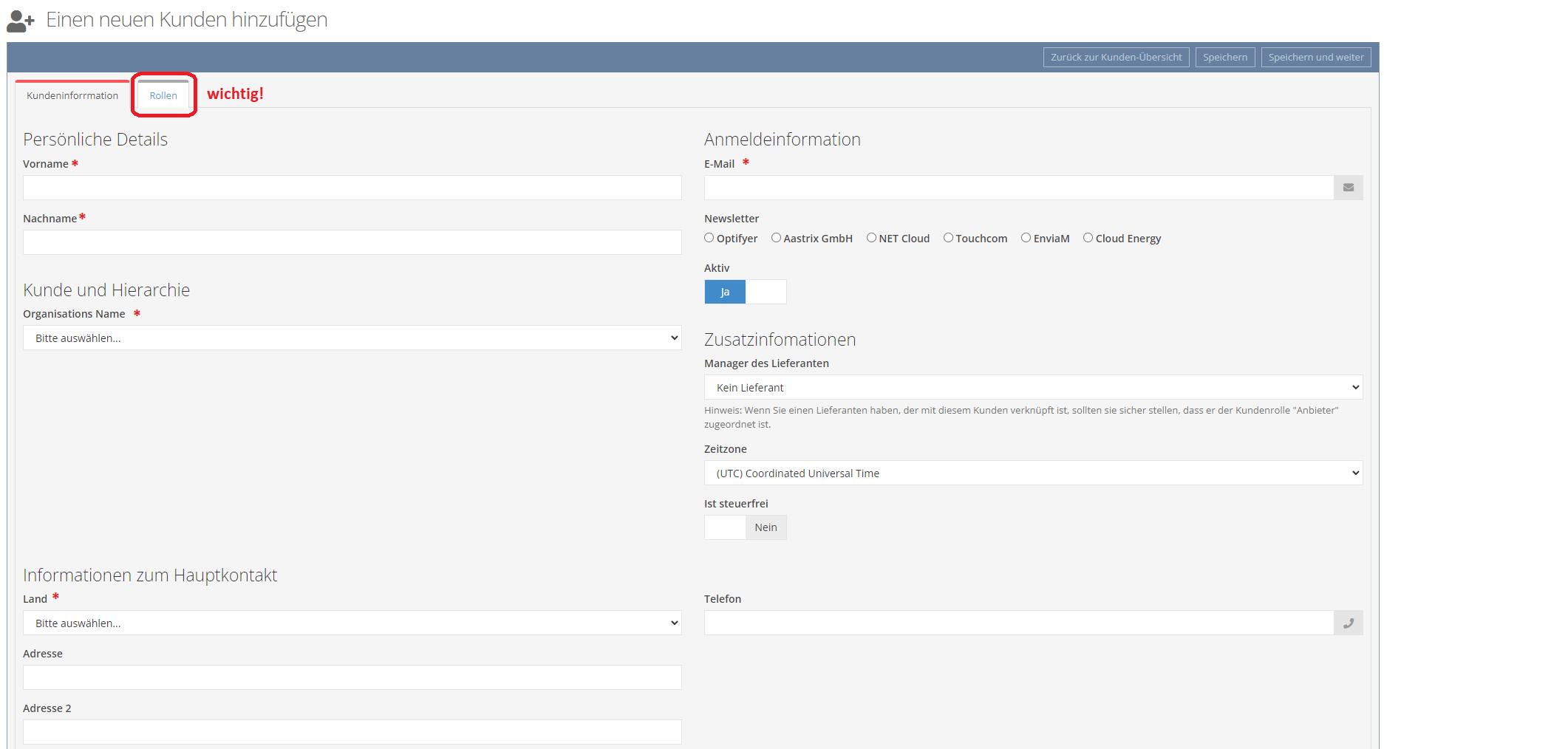Select the Optifyer newsletter radio button
Viewport: 1568px width, 749px height.
pos(709,238)
